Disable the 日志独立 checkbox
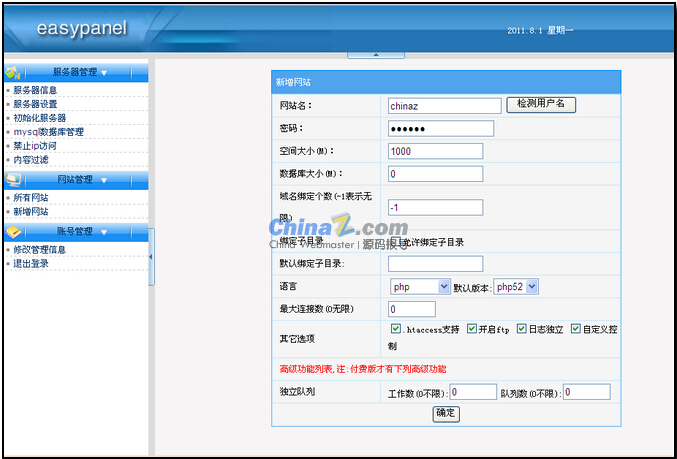The height and width of the screenshot is (459, 677). coord(522,329)
